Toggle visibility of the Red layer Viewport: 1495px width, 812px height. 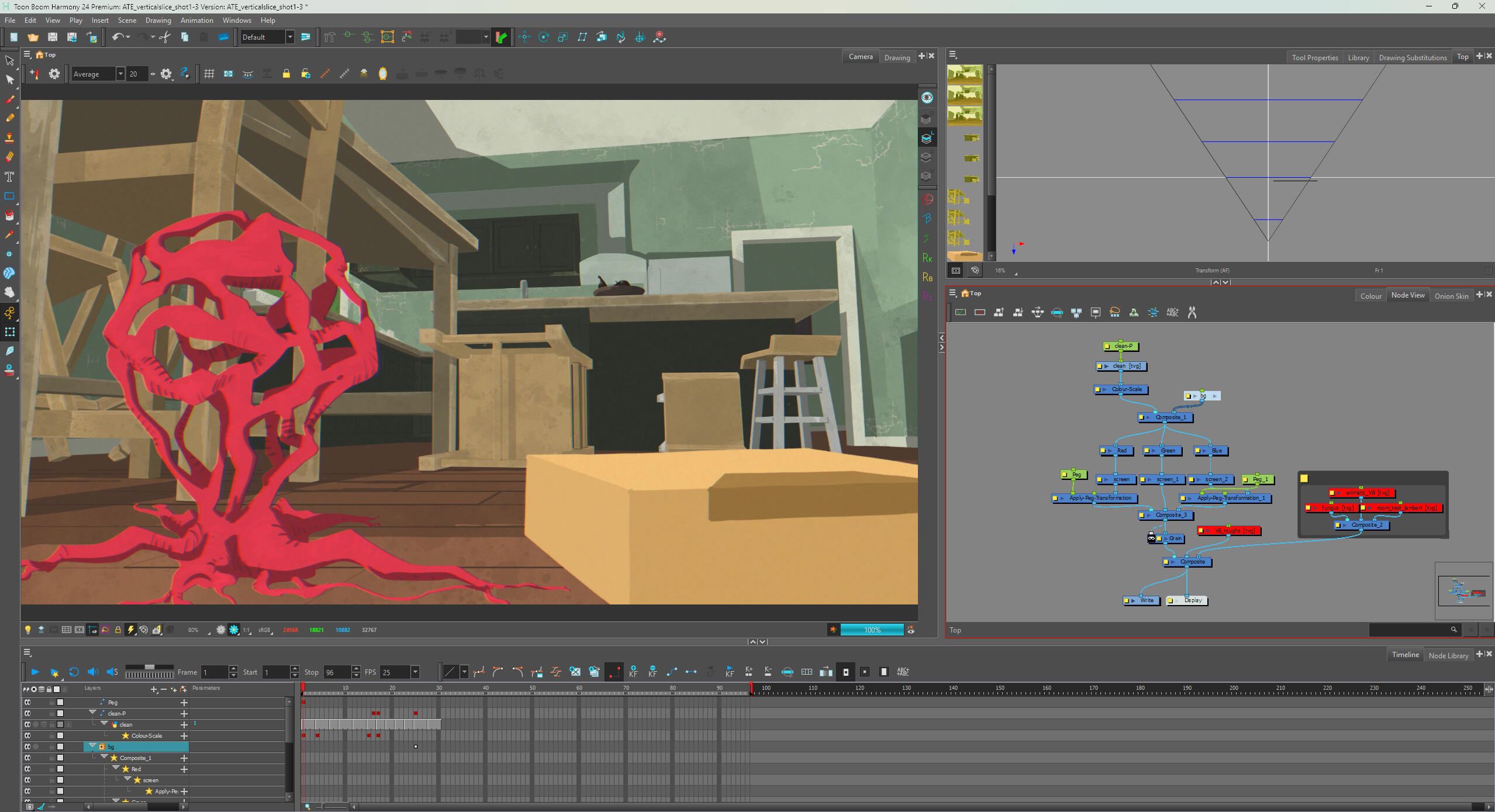[x=27, y=768]
